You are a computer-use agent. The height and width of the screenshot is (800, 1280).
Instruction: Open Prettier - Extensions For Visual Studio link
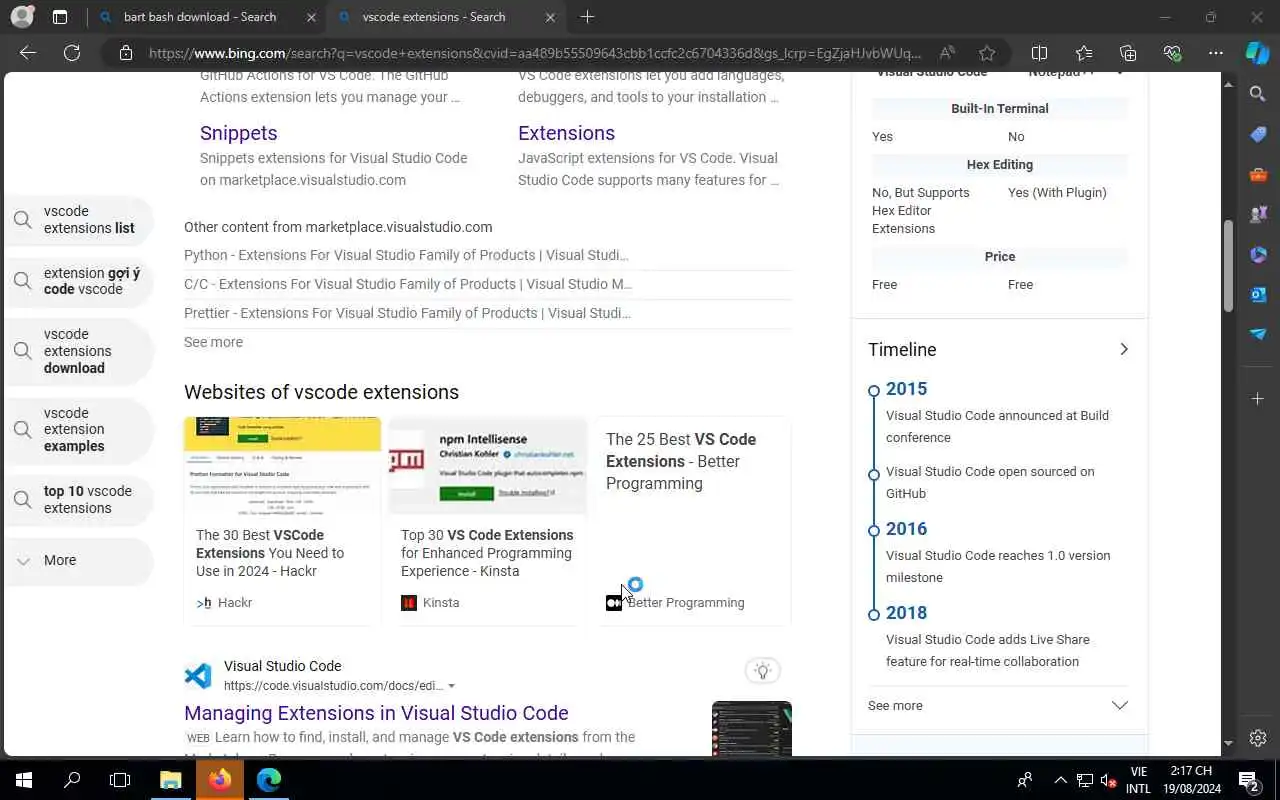pyautogui.click(x=407, y=313)
